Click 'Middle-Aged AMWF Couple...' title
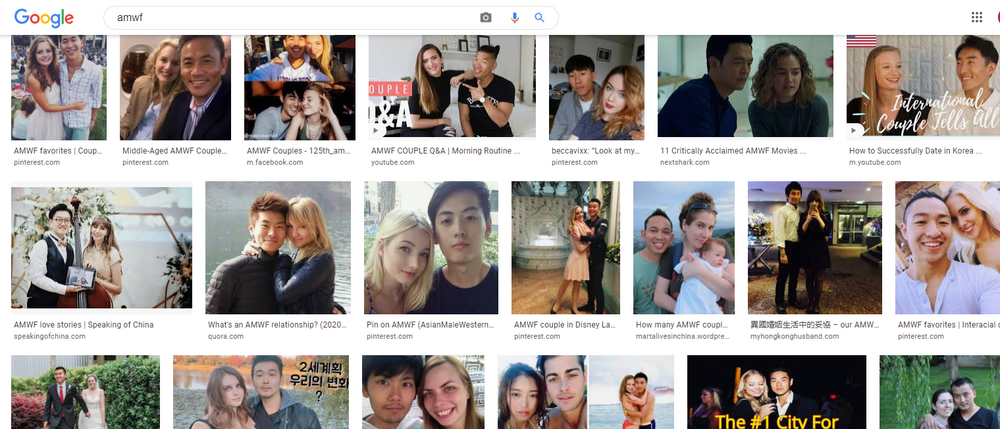The width and height of the screenshot is (1000, 429). pyautogui.click(x=174, y=151)
